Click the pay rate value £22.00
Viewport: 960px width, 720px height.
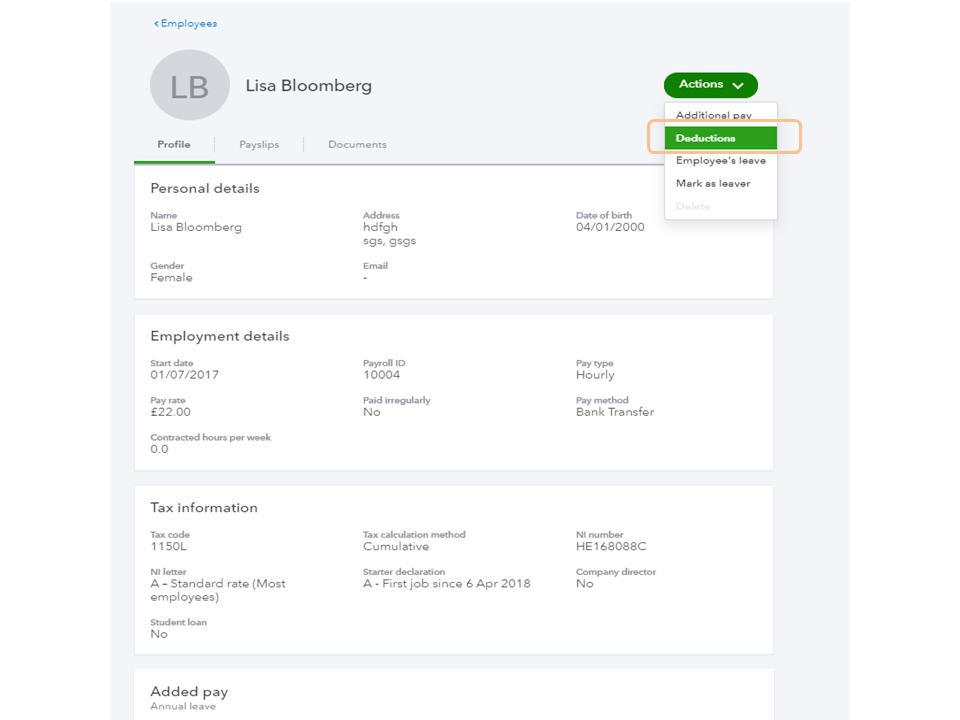170,412
